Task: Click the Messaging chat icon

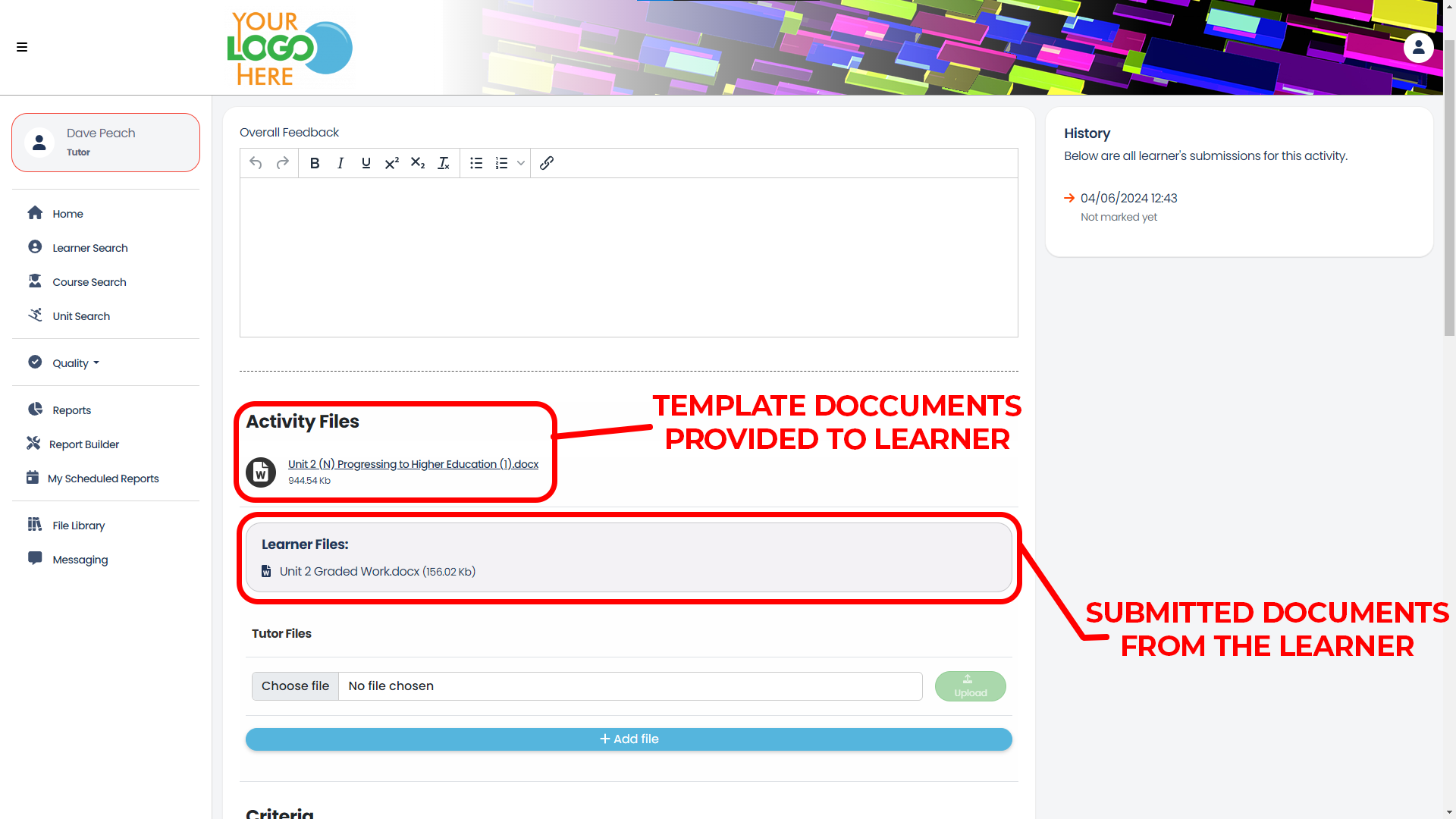Action: point(35,559)
